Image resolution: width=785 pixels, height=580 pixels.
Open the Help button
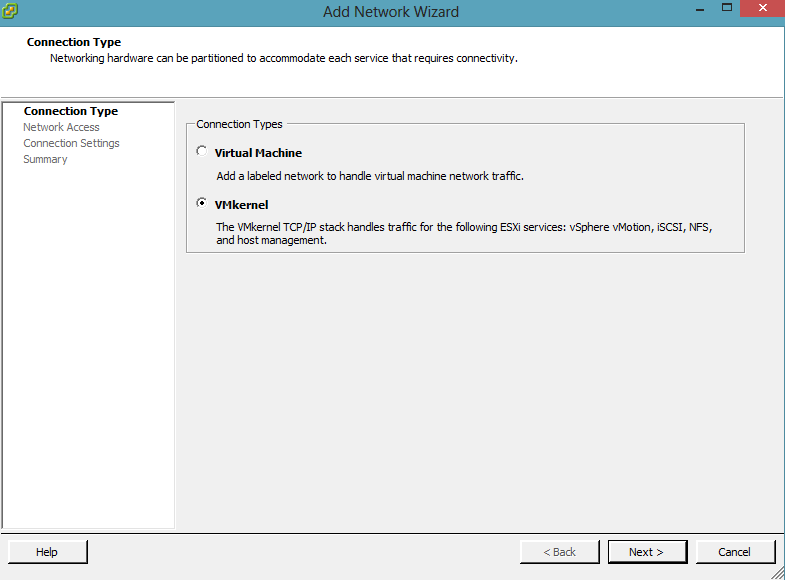click(x=48, y=552)
